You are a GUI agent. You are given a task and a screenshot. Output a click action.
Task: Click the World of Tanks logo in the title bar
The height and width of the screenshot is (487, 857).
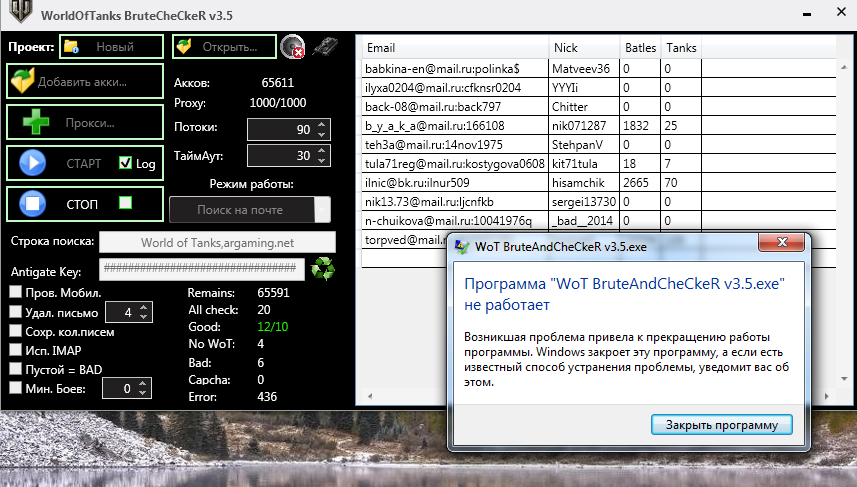21,11
